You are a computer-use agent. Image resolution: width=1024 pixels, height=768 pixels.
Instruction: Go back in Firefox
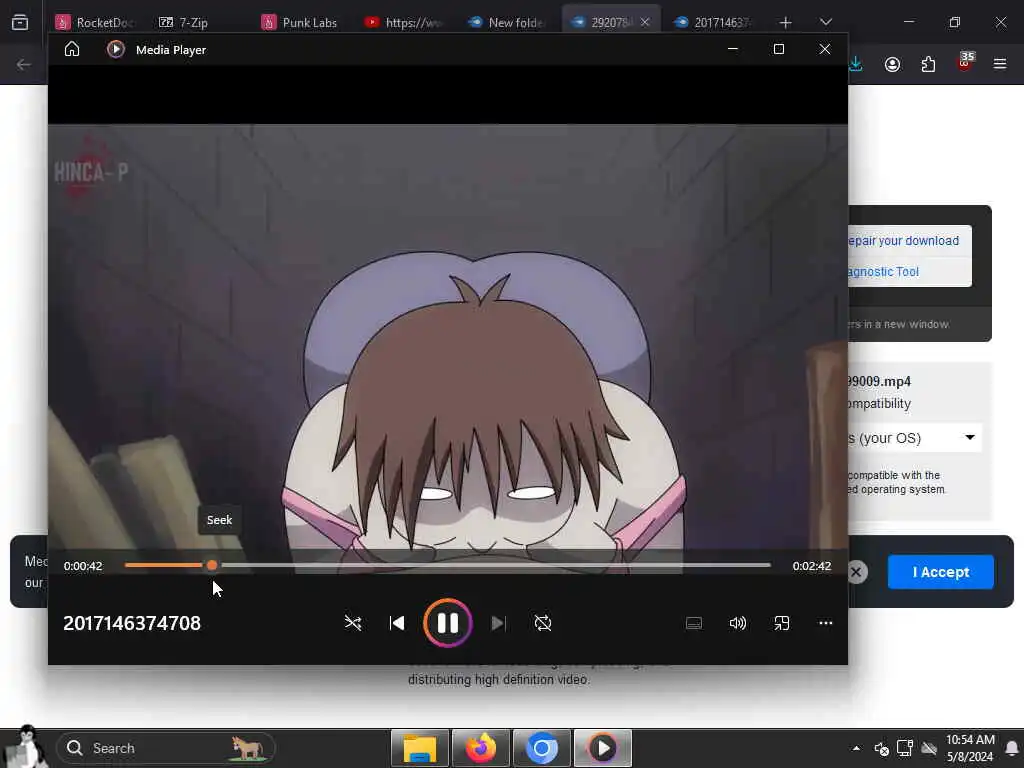24,64
